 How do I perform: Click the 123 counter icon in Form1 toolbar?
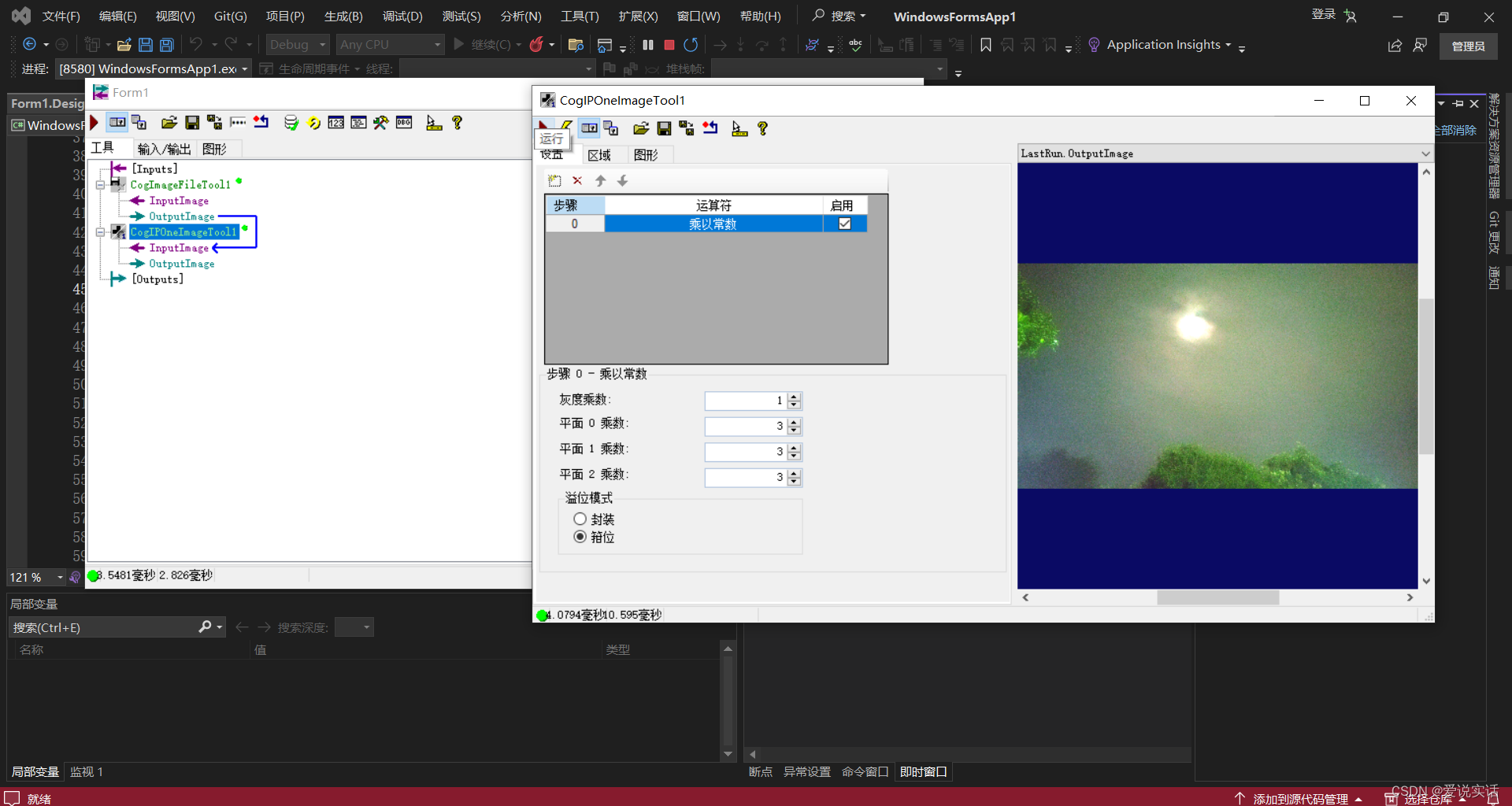[x=336, y=123]
